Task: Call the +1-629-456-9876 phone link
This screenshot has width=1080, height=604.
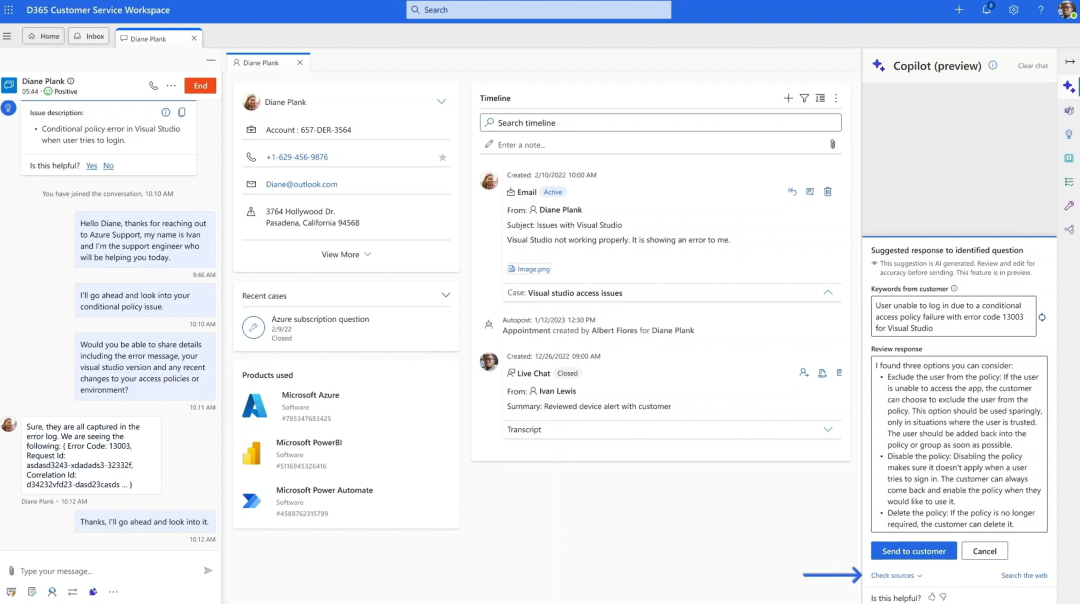Action: pyautogui.click(x=297, y=157)
